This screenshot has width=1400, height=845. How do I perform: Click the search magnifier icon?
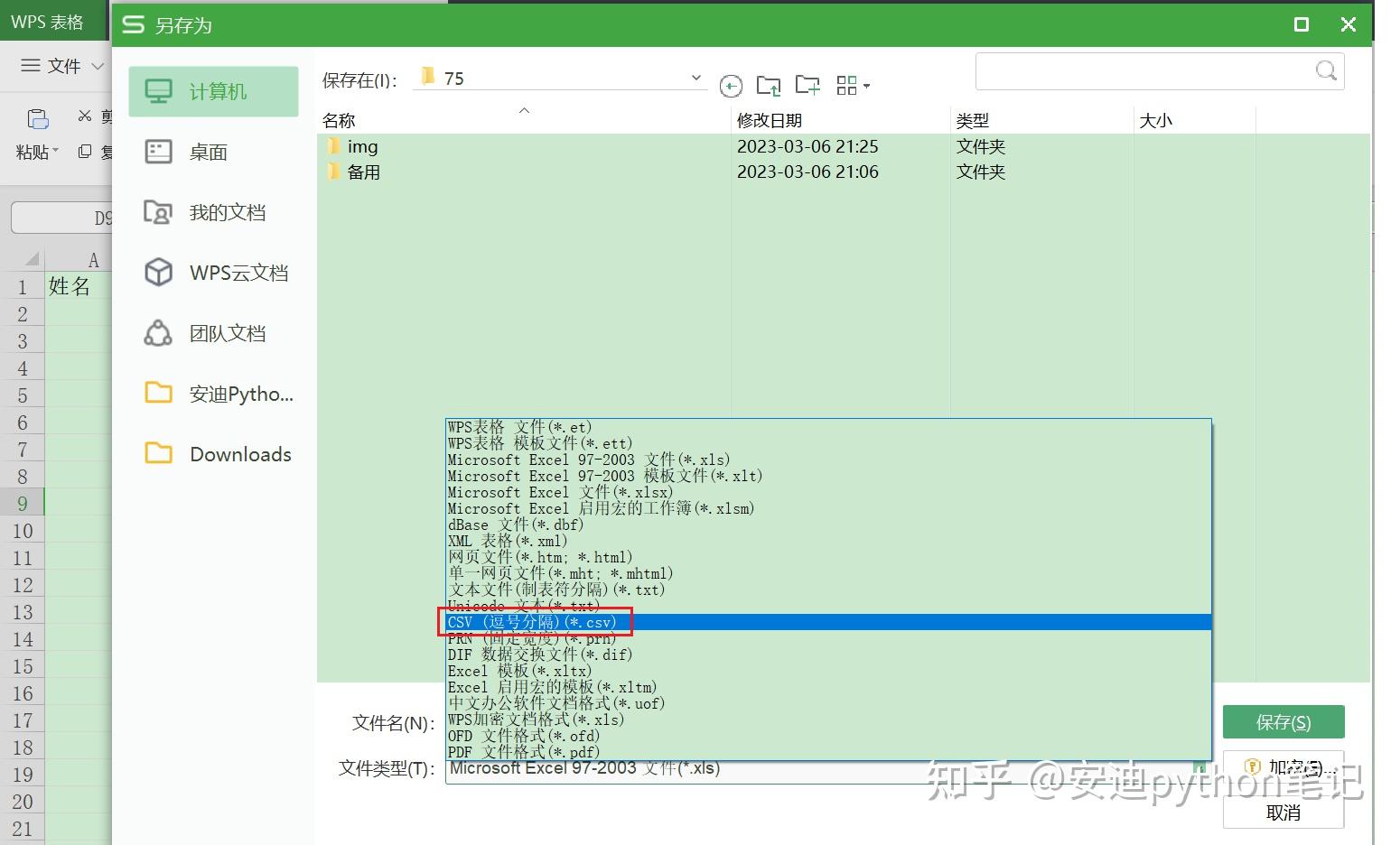pyautogui.click(x=1325, y=70)
